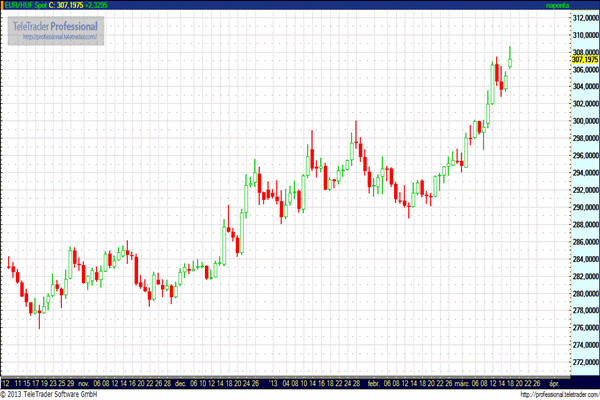Select the '13 year marker on time axis
600x400 pixels.
point(271,382)
